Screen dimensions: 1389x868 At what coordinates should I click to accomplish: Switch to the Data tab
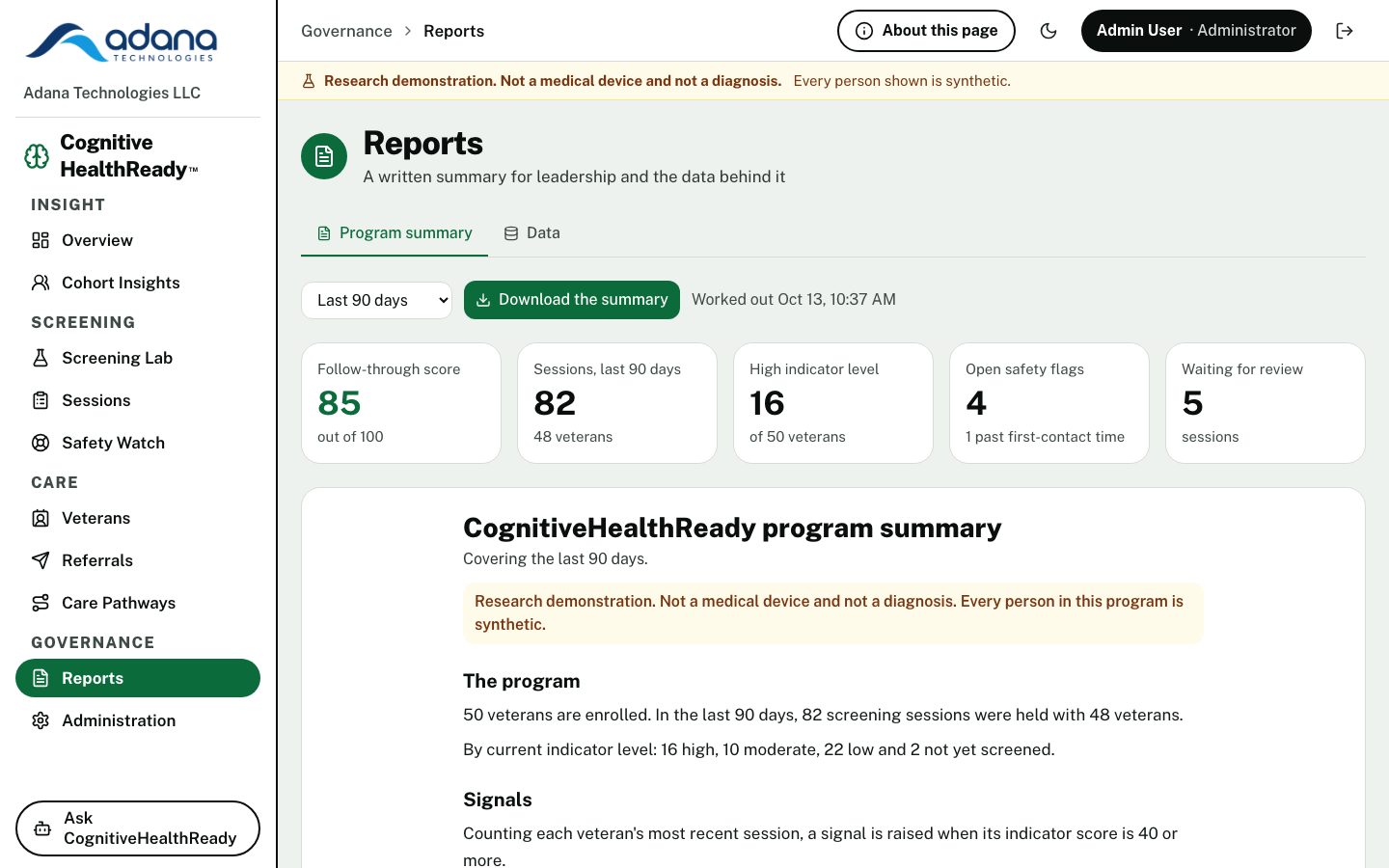[x=531, y=233]
